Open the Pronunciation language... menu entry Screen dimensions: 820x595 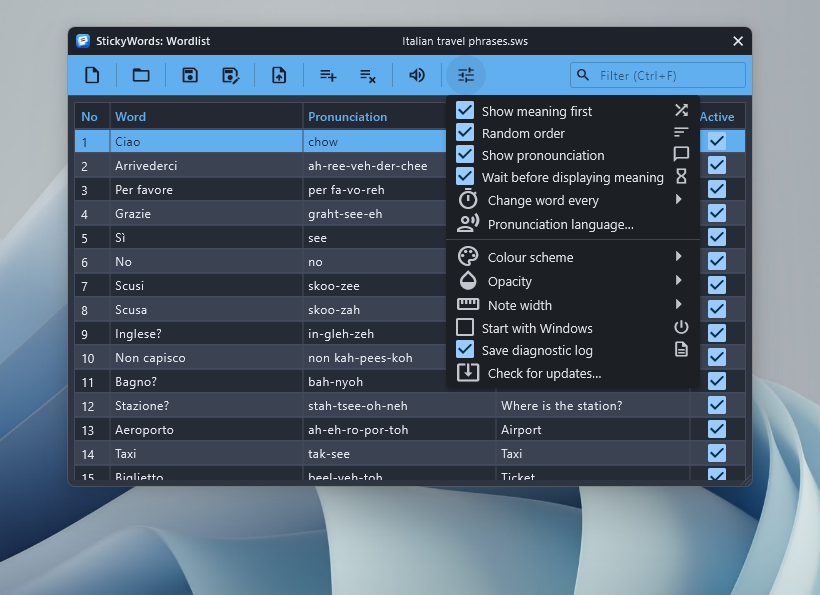573,224
